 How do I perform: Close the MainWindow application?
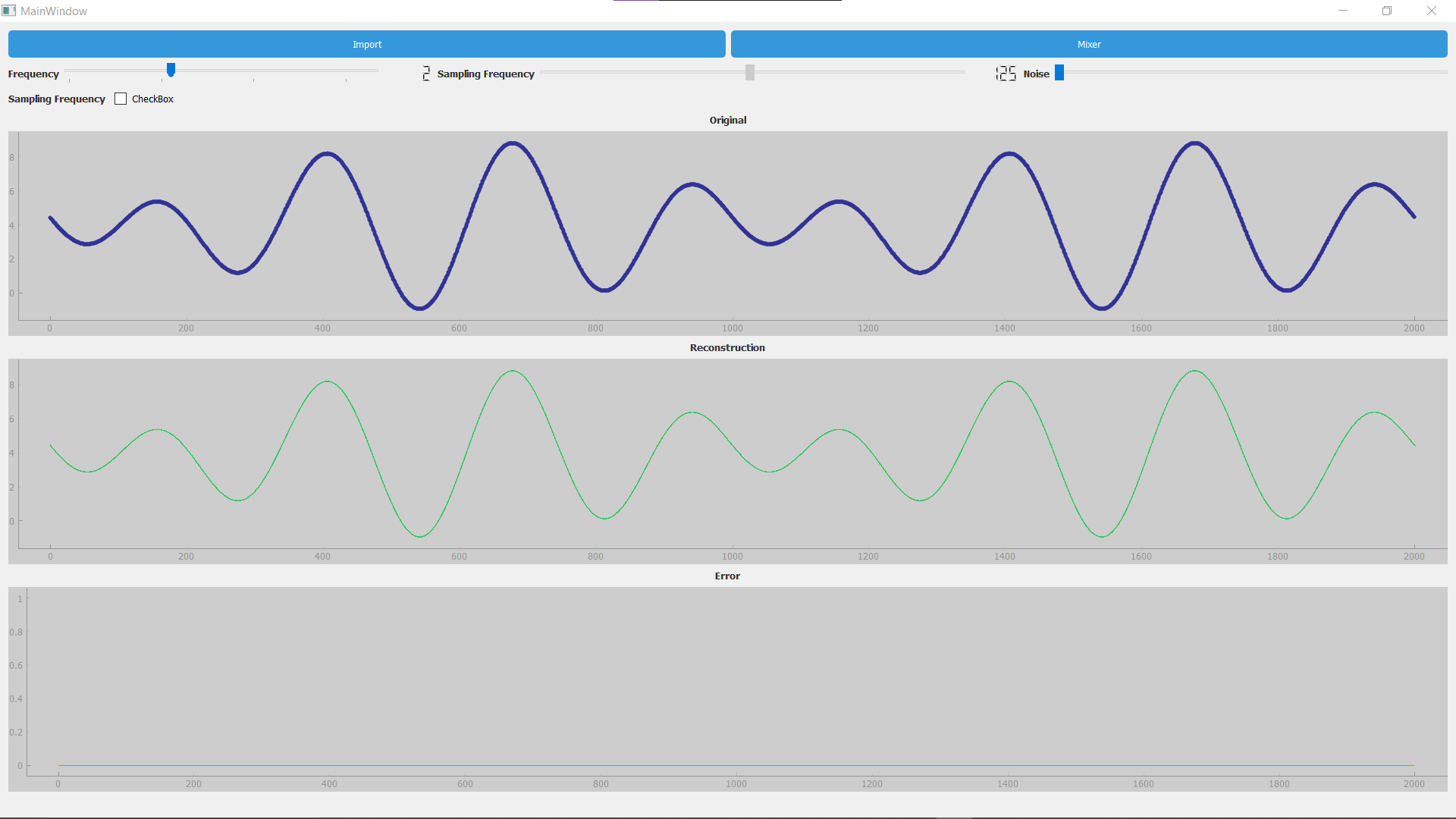[1431, 11]
